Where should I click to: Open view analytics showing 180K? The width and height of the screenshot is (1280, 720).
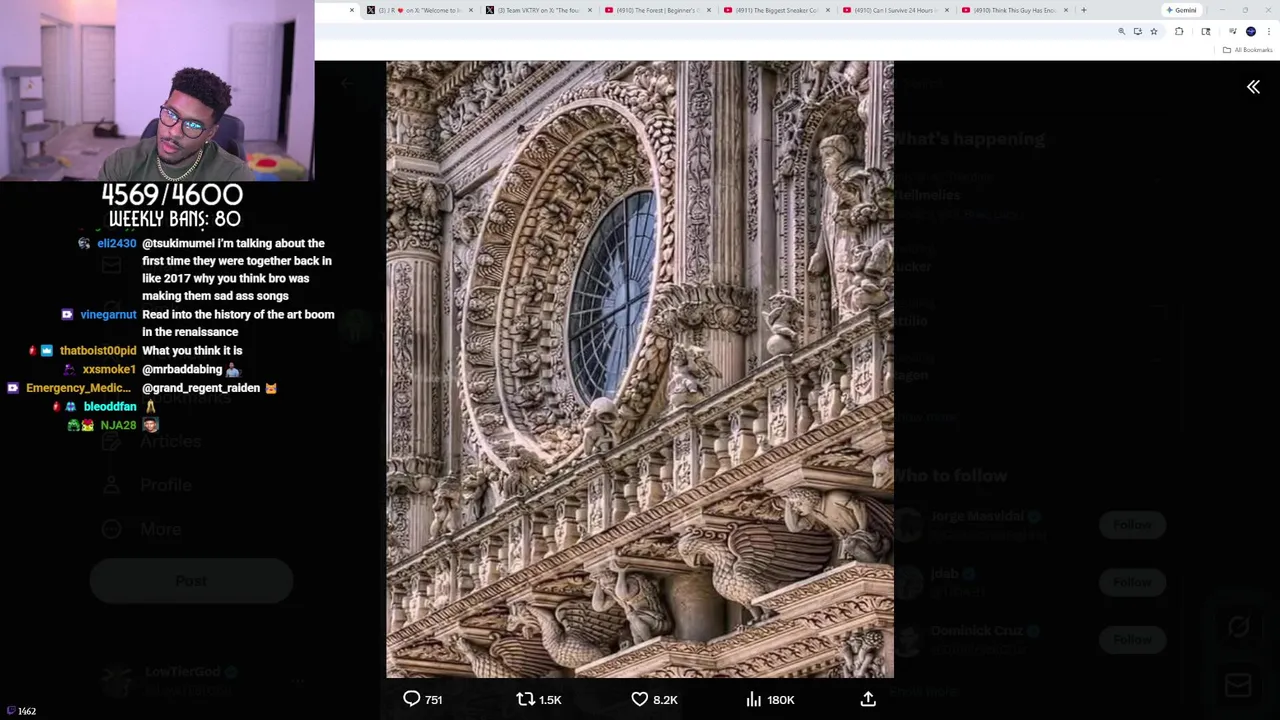pos(770,699)
